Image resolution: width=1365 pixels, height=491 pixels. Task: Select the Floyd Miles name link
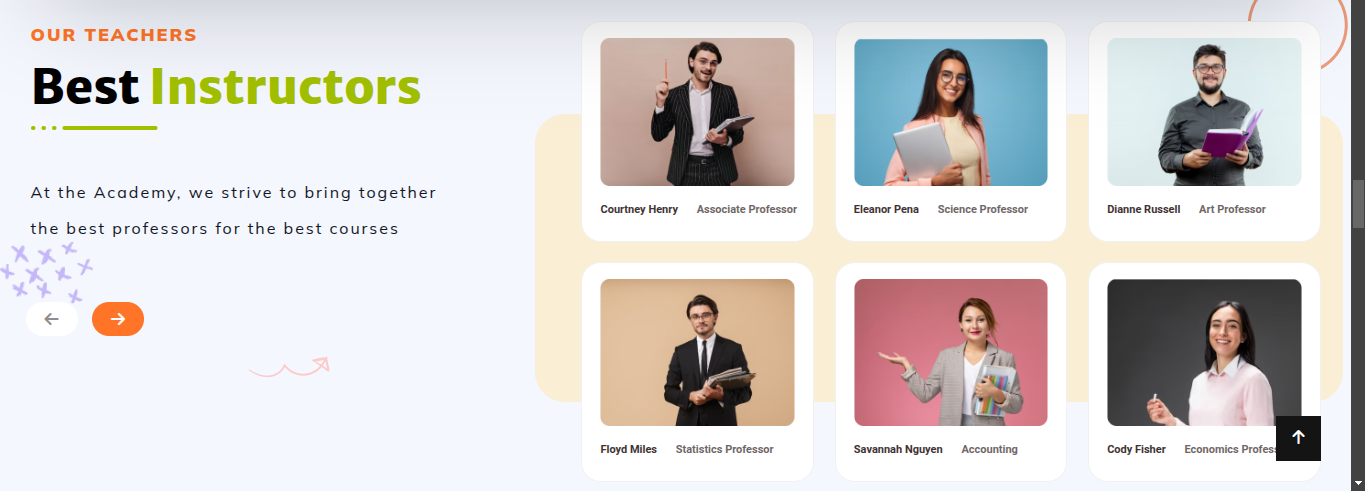(x=629, y=449)
